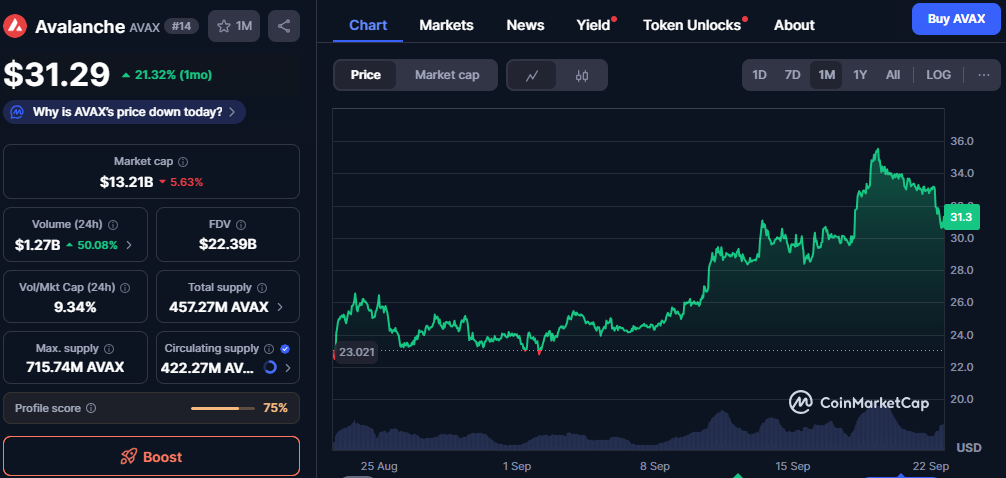Select the 1M time range
Image resolution: width=1006 pixels, height=478 pixels.
[x=826, y=75]
